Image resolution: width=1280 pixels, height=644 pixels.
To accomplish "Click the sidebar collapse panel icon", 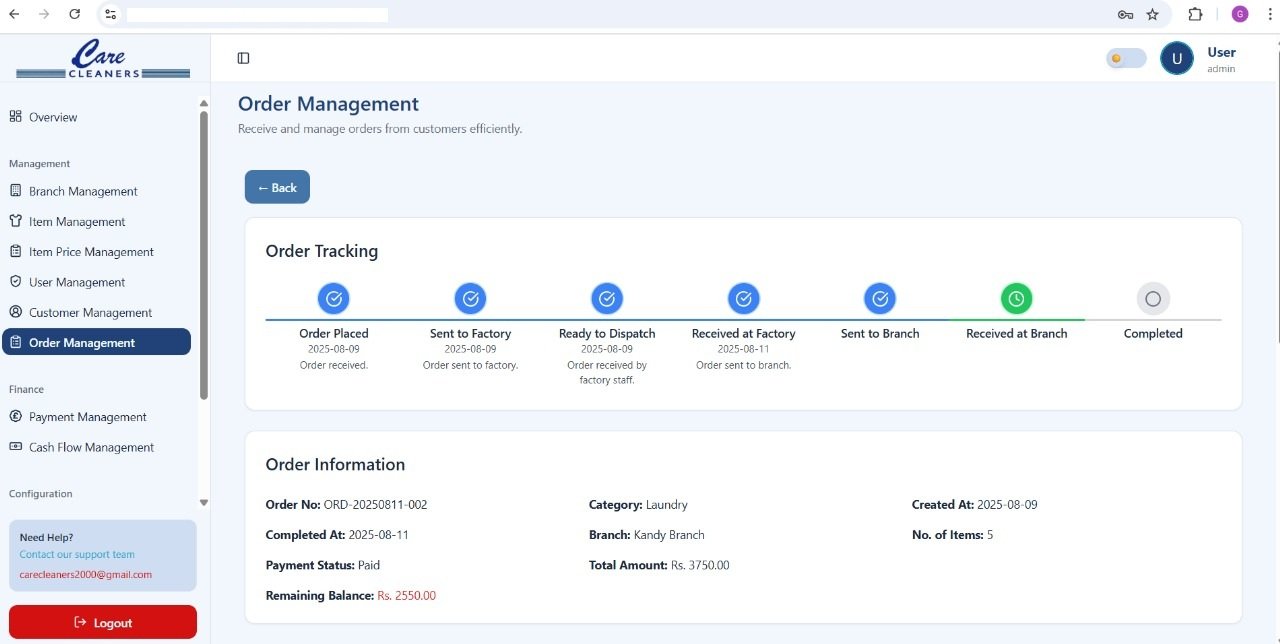I will pos(243,58).
